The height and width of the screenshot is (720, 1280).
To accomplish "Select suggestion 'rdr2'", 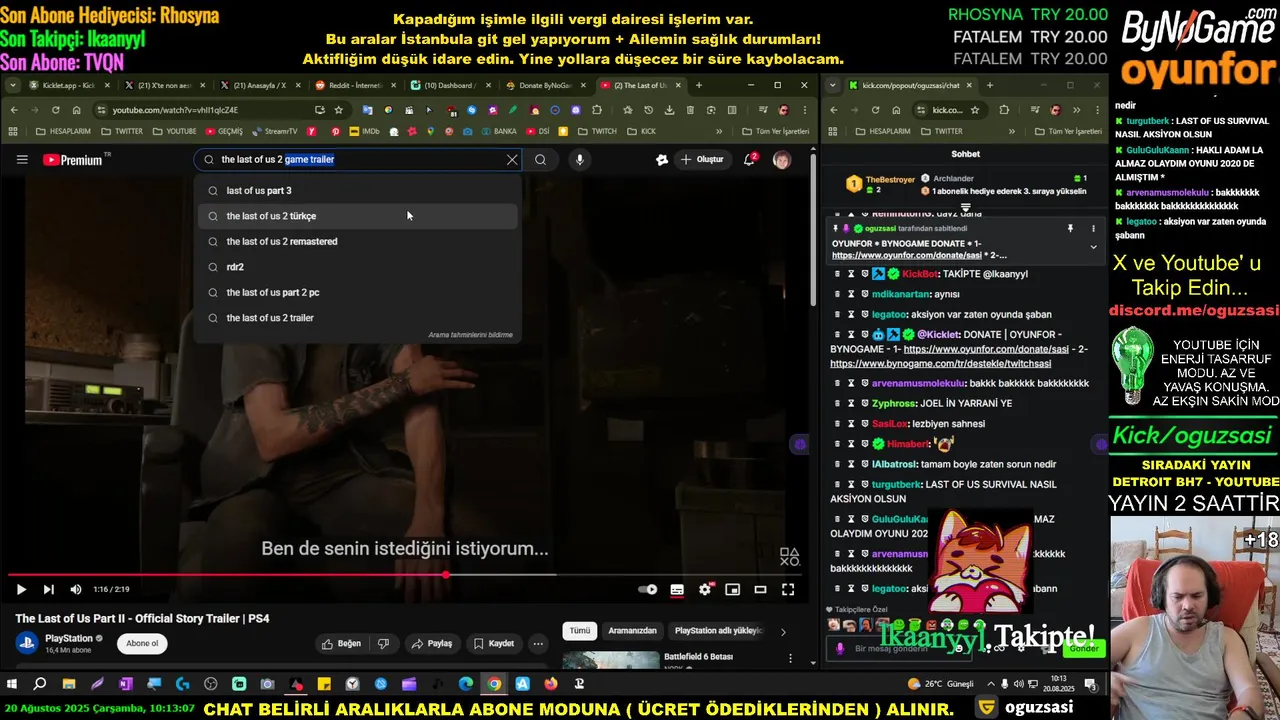I will pos(357,267).
